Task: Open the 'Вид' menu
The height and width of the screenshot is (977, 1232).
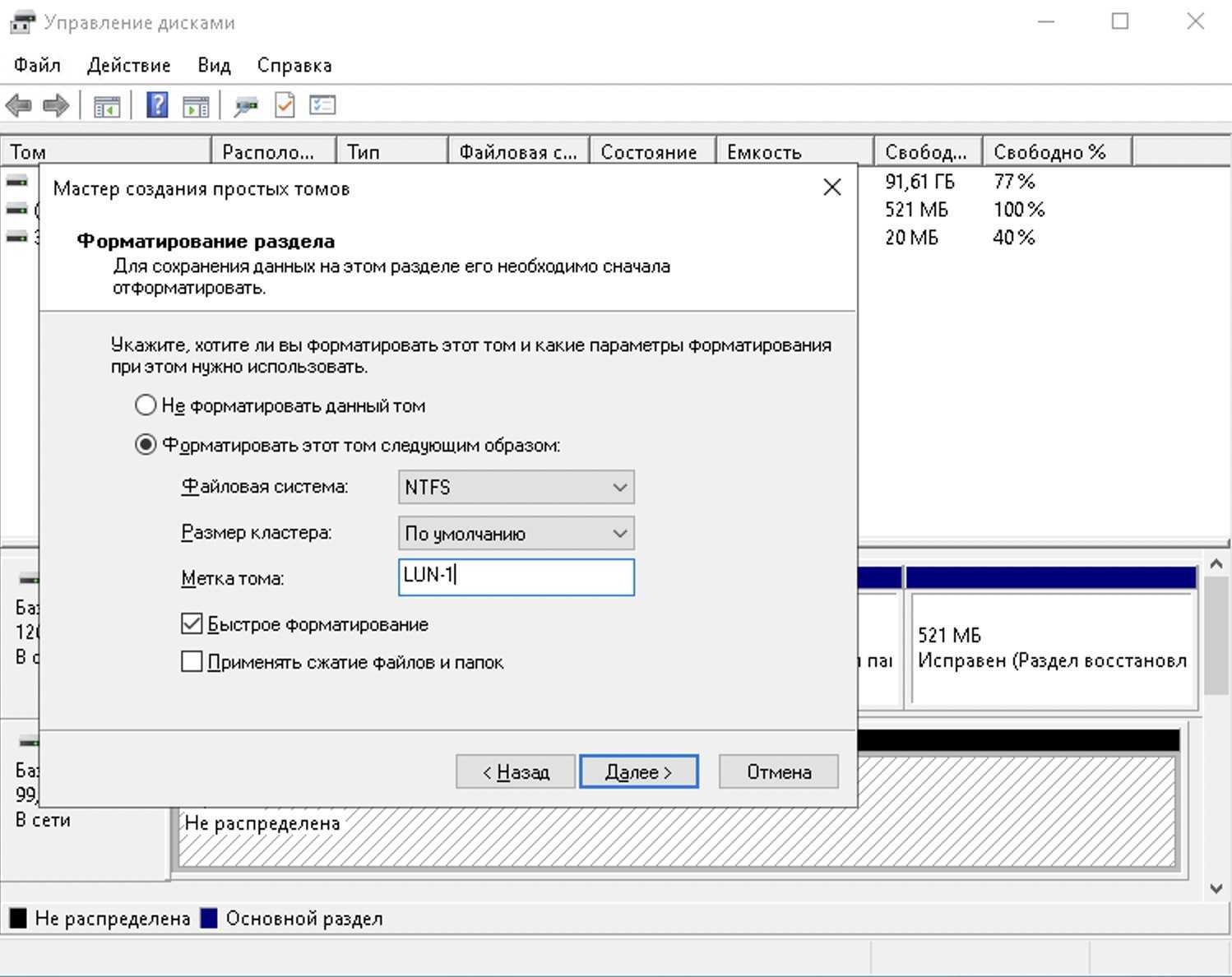Action: tap(214, 65)
